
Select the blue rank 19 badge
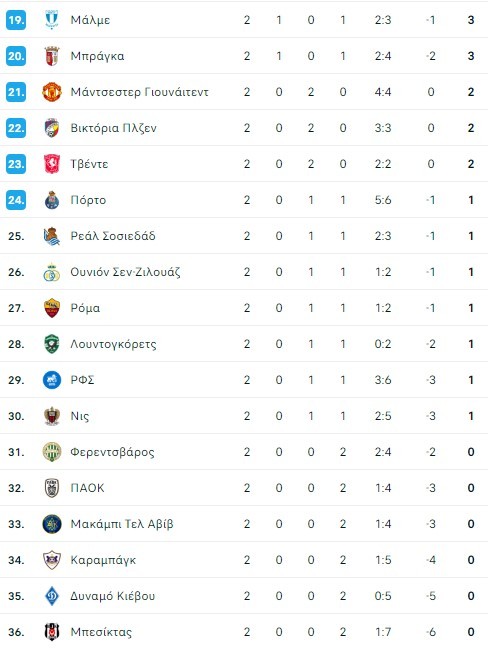coord(16,20)
